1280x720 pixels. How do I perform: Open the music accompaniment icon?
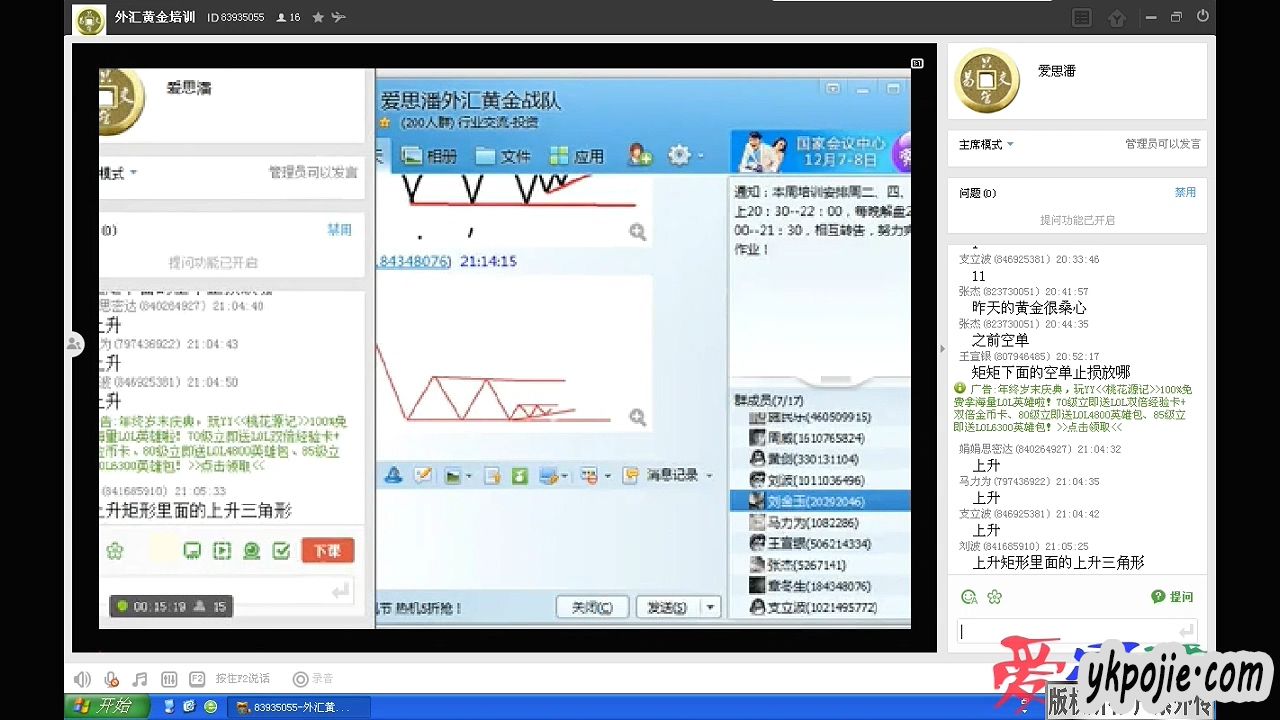[x=140, y=679]
